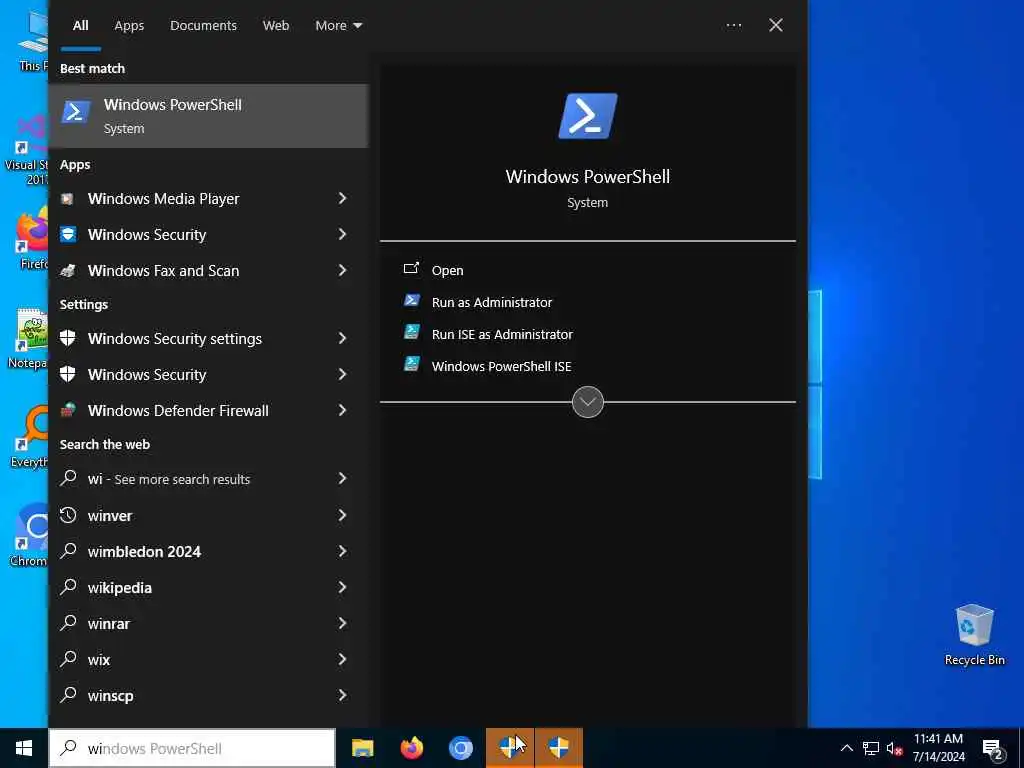Click the history clock icon beside winver
This screenshot has height=768, width=1024.
[x=68, y=515]
